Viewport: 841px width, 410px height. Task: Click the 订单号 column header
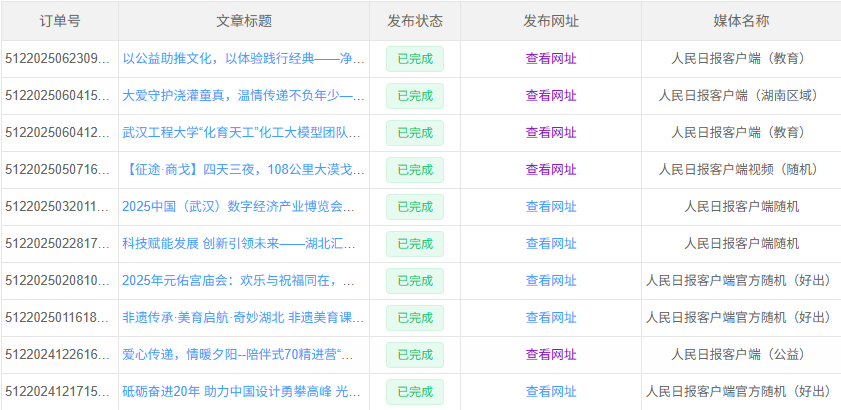pos(60,21)
